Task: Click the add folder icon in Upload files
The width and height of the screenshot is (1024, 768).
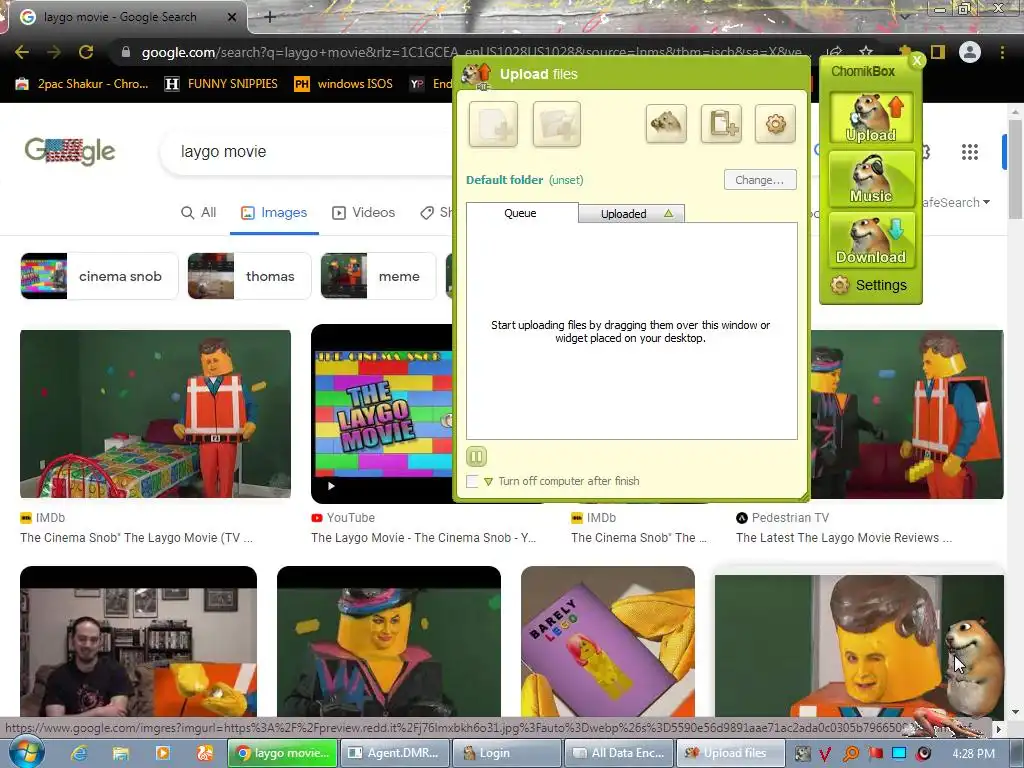Action: (556, 124)
